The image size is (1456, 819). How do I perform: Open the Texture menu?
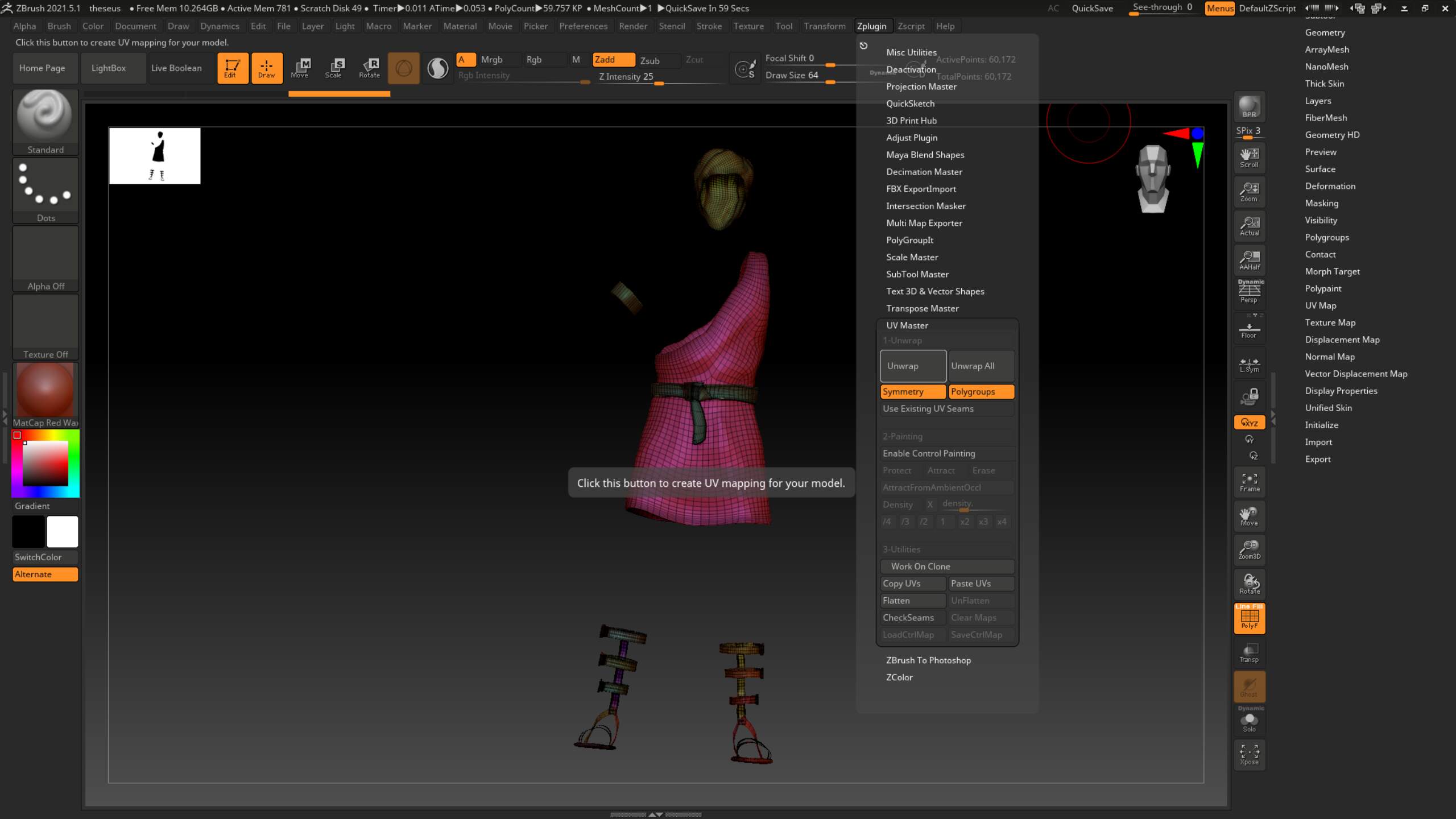[x=748, y=26]
